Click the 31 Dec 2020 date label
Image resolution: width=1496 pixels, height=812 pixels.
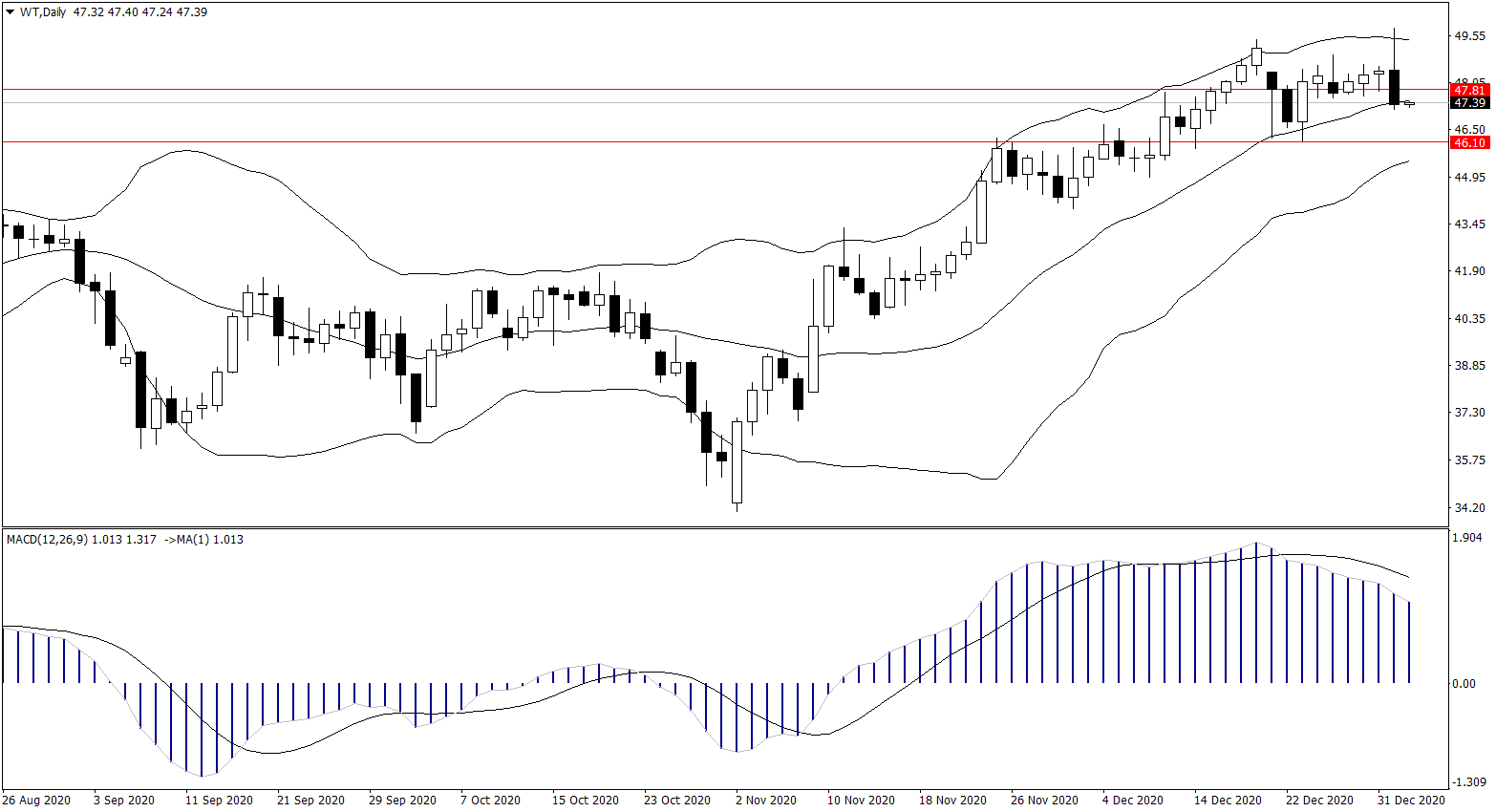click(1411, 800)
